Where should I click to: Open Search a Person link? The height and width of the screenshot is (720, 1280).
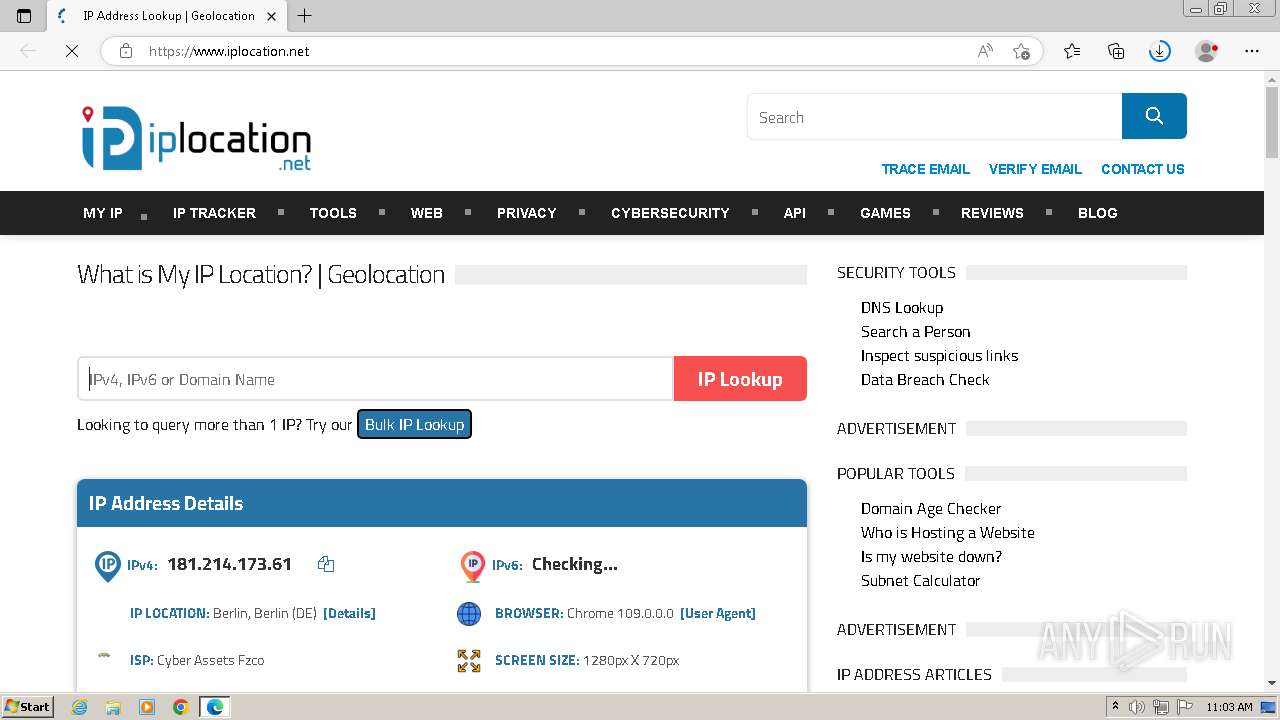coord(915,332)
